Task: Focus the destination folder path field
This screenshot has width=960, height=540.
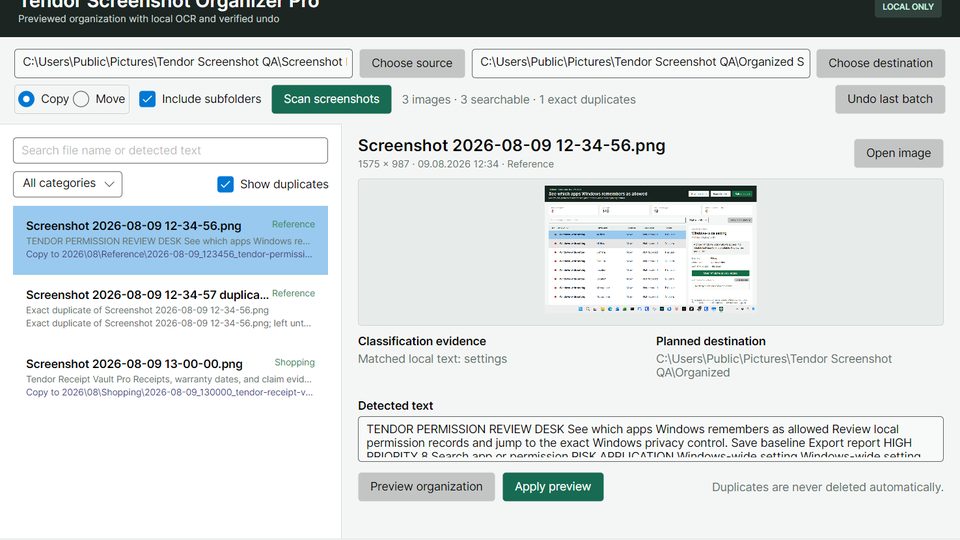Action: 641,63
